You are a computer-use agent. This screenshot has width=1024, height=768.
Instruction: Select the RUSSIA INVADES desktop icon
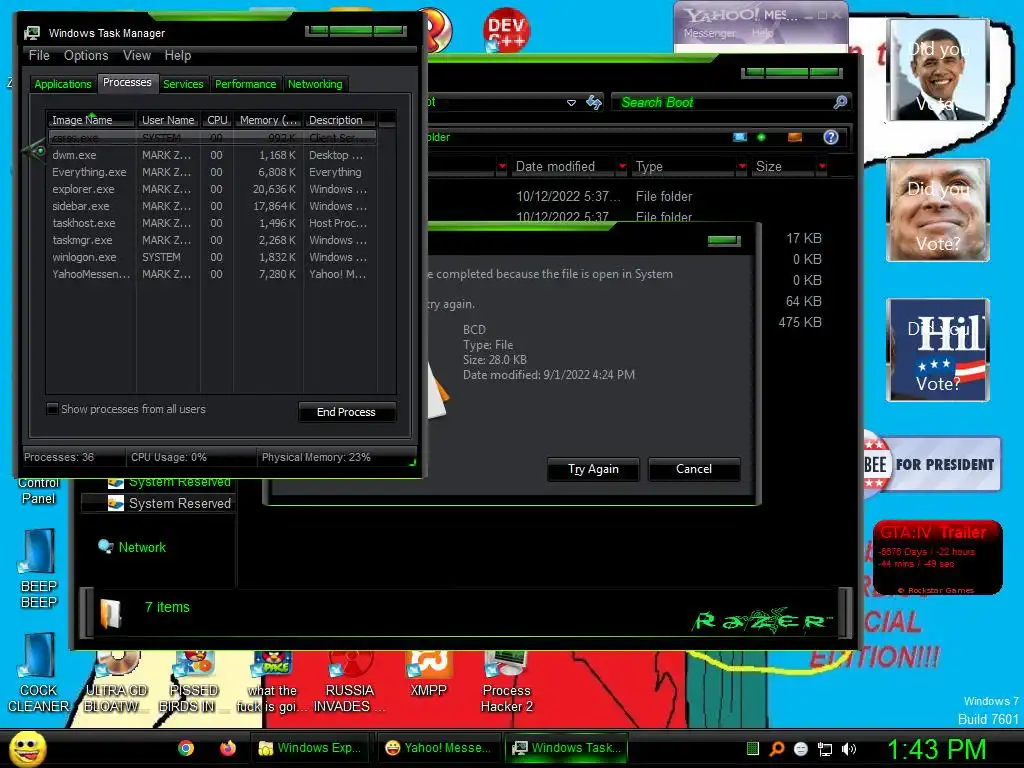click(x=349, y=682)
